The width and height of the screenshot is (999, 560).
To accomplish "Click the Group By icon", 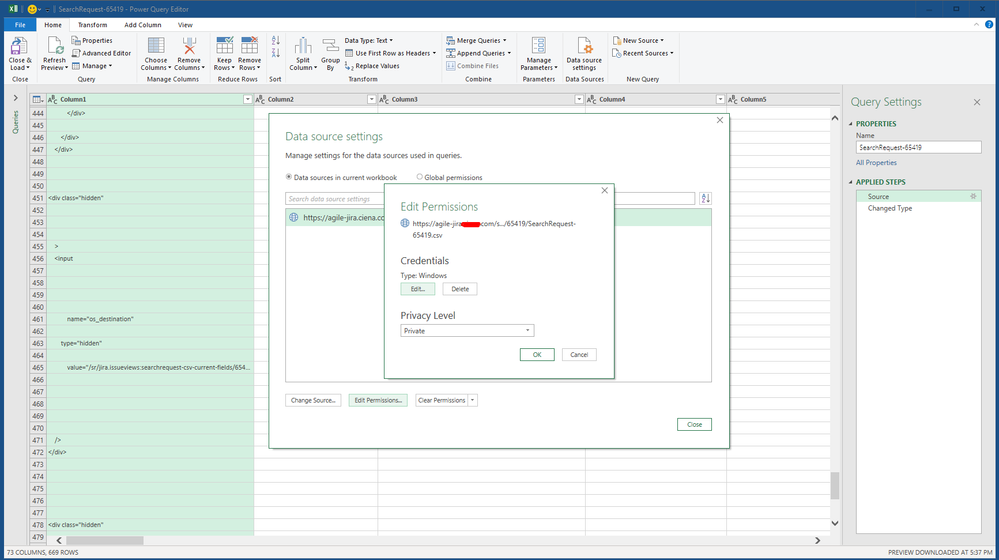I will pyautogui.click(x=330, y=54).
